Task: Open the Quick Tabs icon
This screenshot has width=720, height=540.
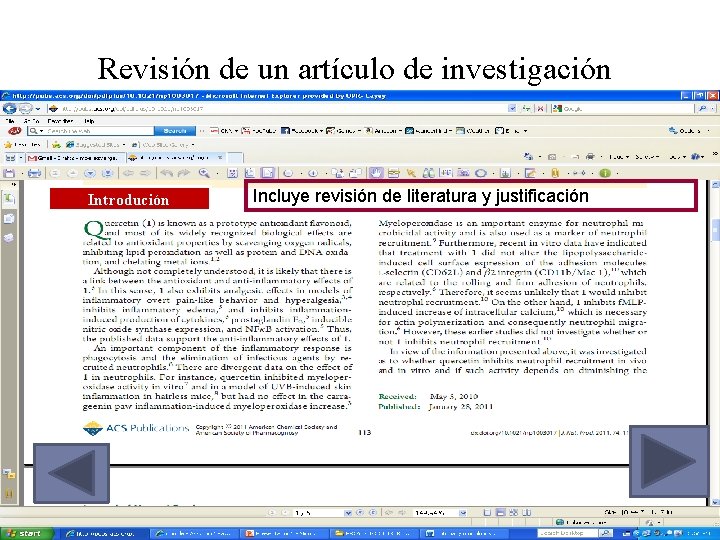Action: click(x=10, y=158)
